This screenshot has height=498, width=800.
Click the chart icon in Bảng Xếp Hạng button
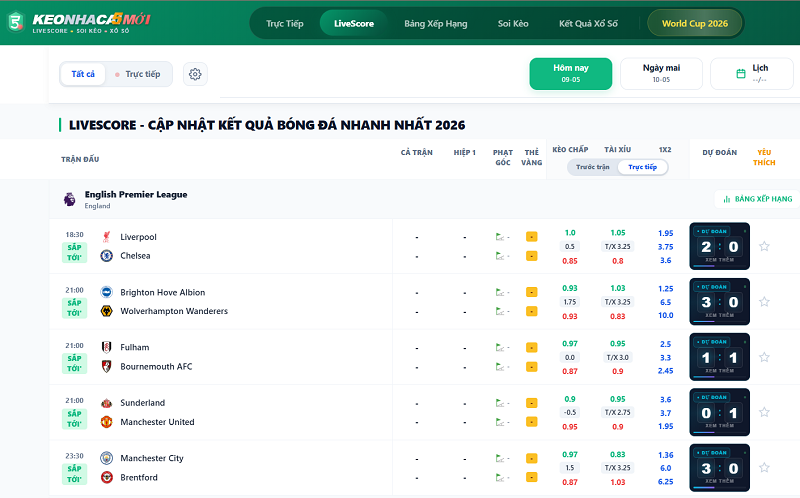727,199
